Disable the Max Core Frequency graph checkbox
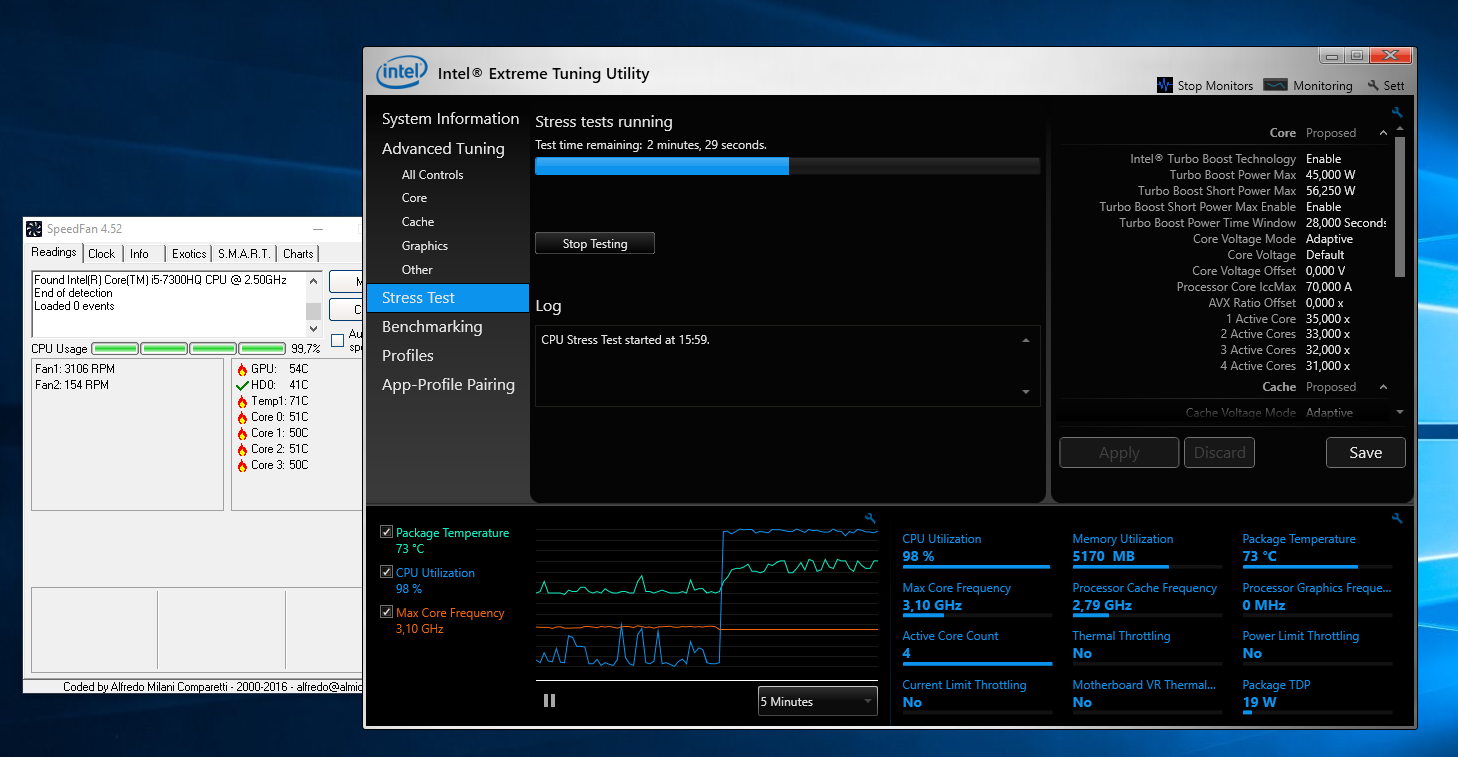The height and width of the screenshot is (757, 1458). 387,613
